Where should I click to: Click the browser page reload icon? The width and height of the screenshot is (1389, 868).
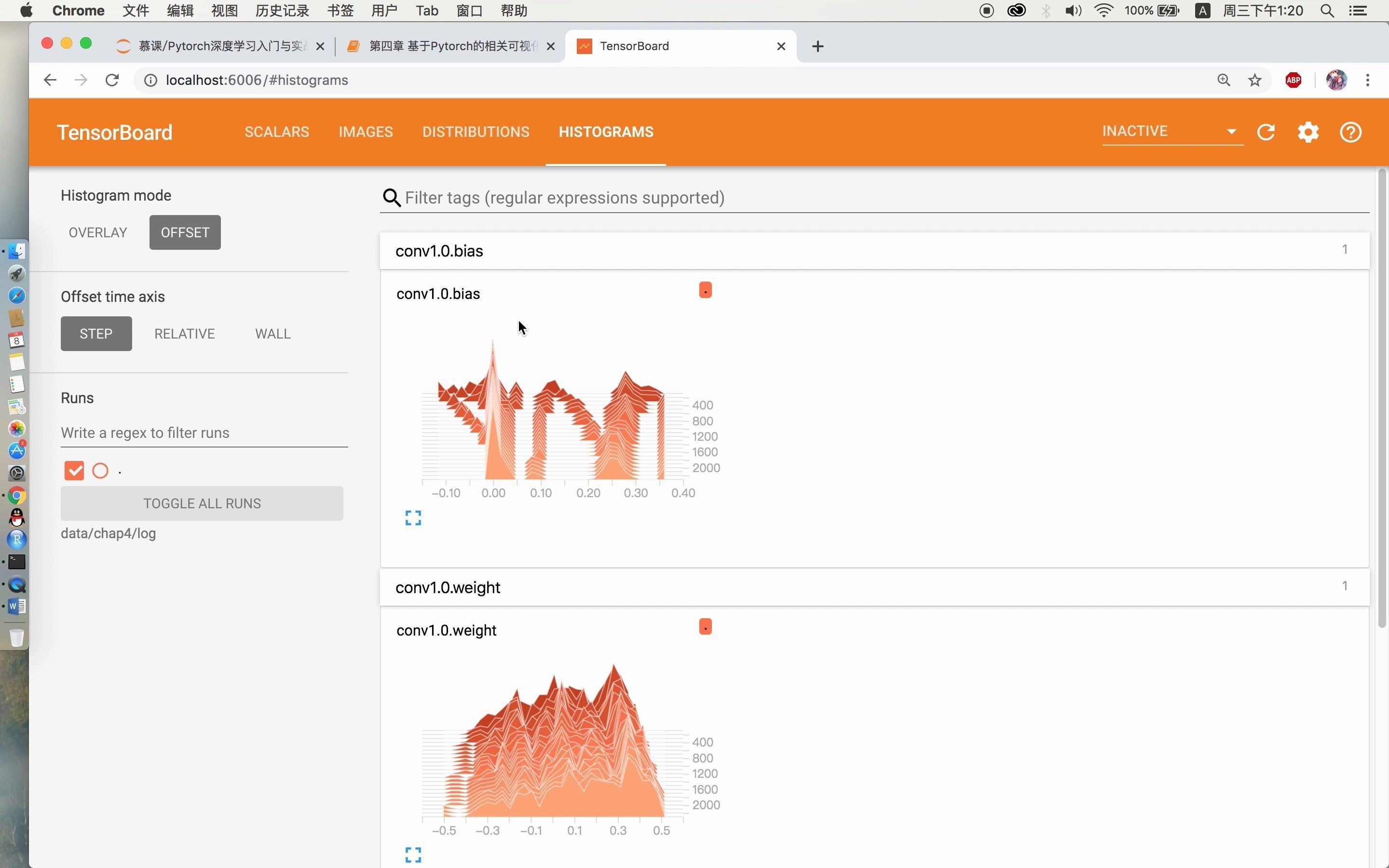pos(112,81)
